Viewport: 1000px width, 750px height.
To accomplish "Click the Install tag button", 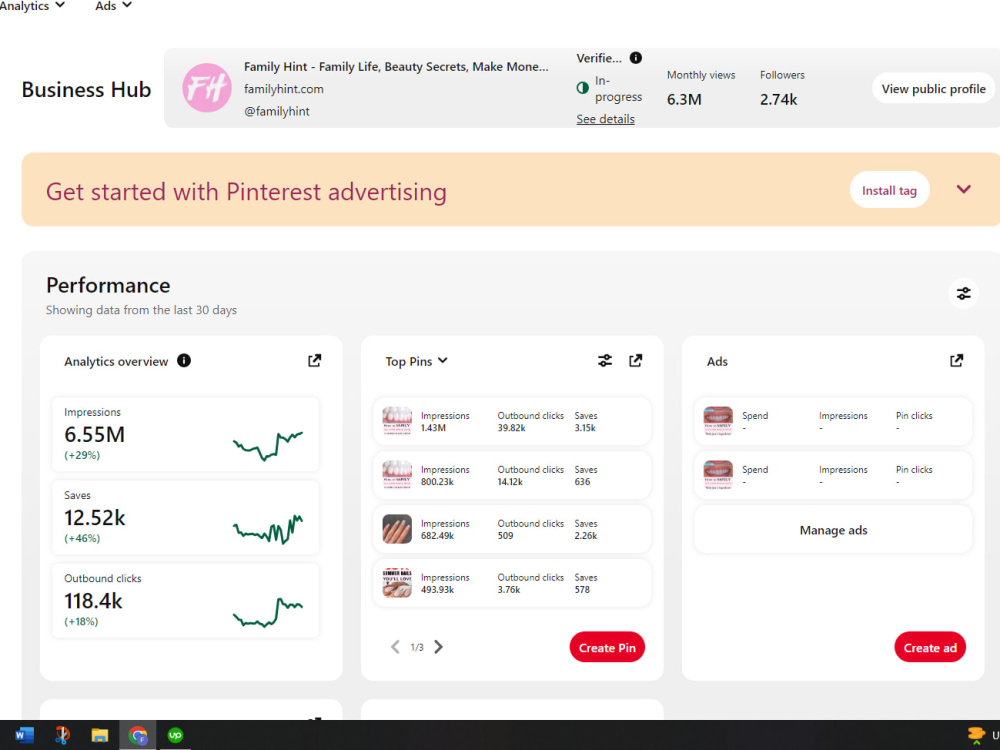I will tap(889, 190).
